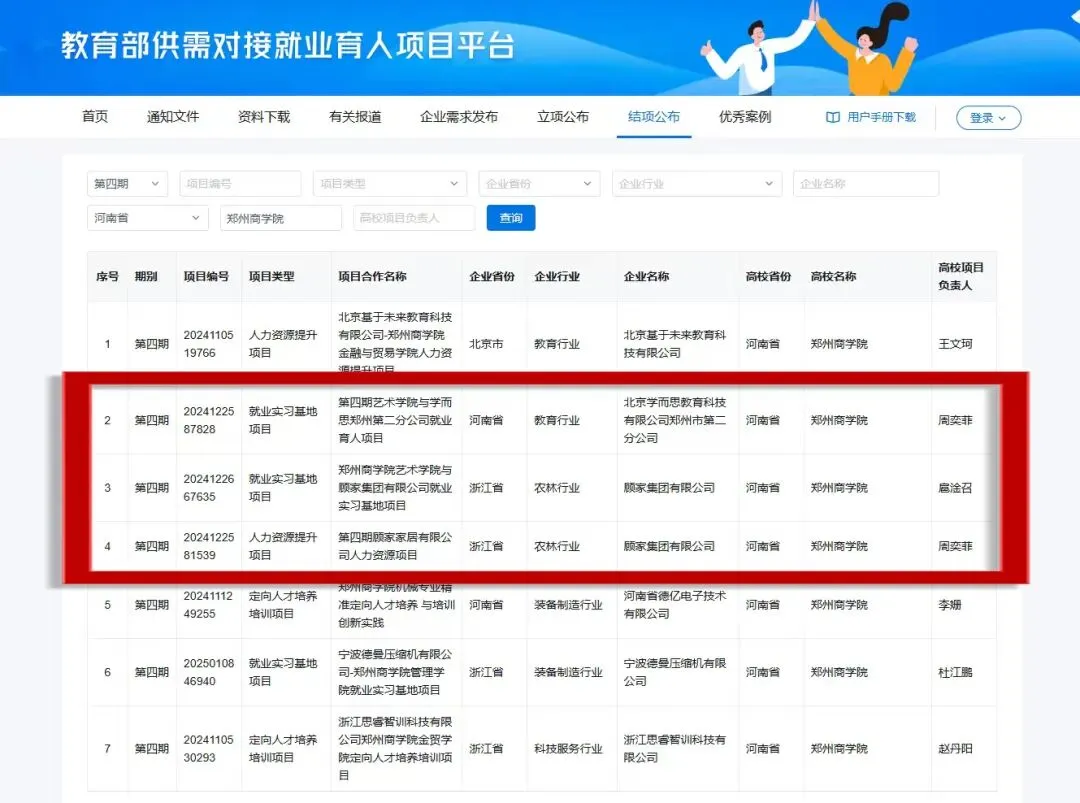Open the 优秀案例 page
Screen dimensions: 1080x803
[745, 116]
